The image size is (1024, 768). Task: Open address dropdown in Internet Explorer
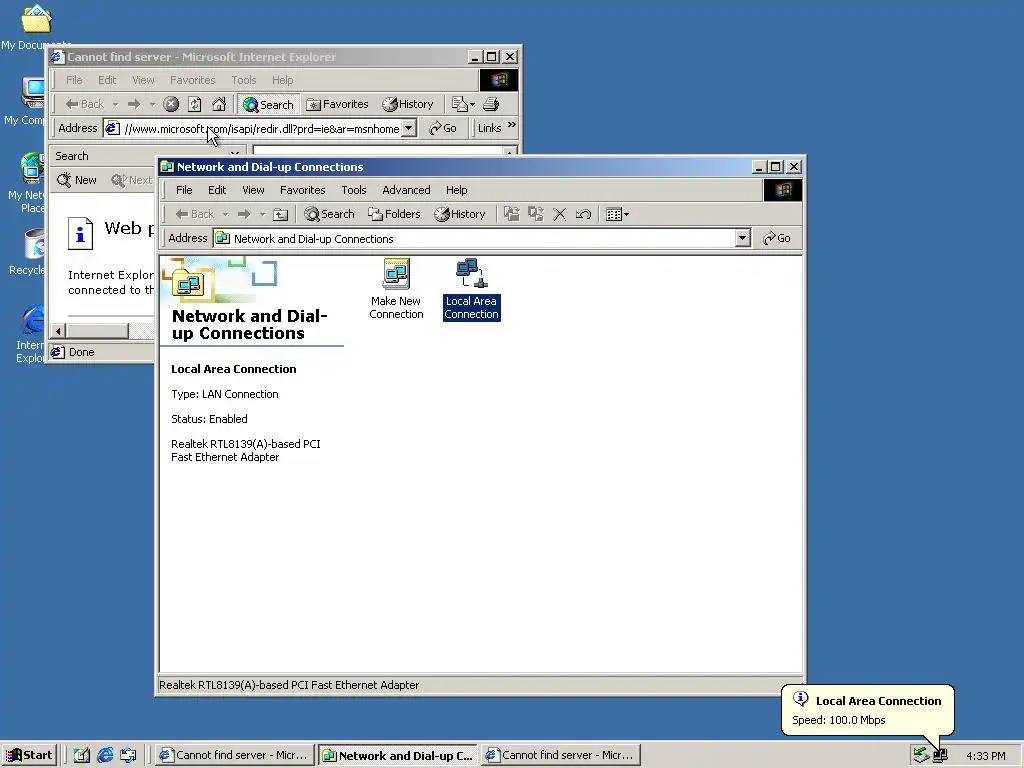point(409,128)
